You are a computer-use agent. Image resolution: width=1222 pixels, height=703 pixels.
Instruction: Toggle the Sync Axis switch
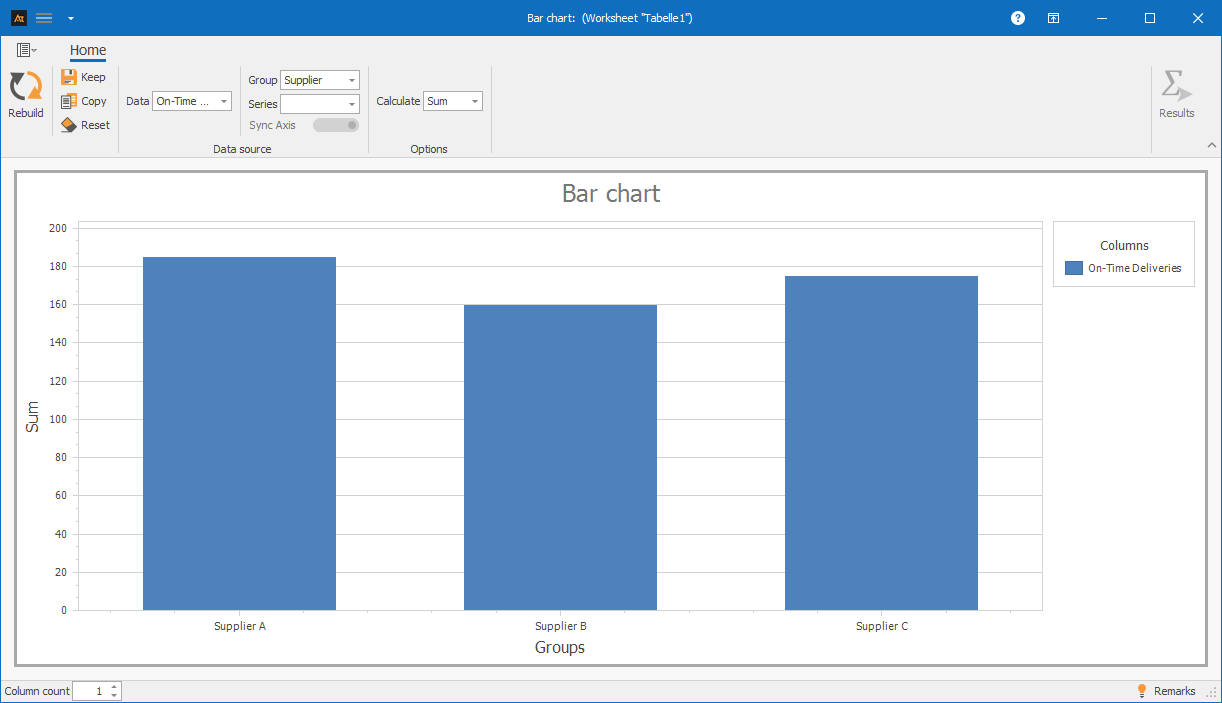(x=336, y=125)
